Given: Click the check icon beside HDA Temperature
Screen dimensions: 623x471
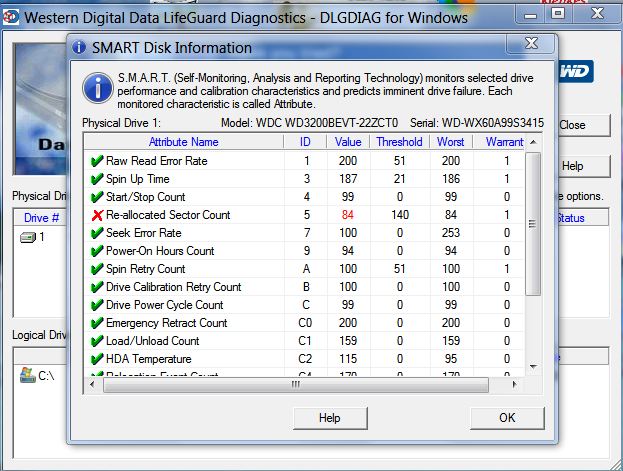Looking at the screenshot, I should pos(97,359).
